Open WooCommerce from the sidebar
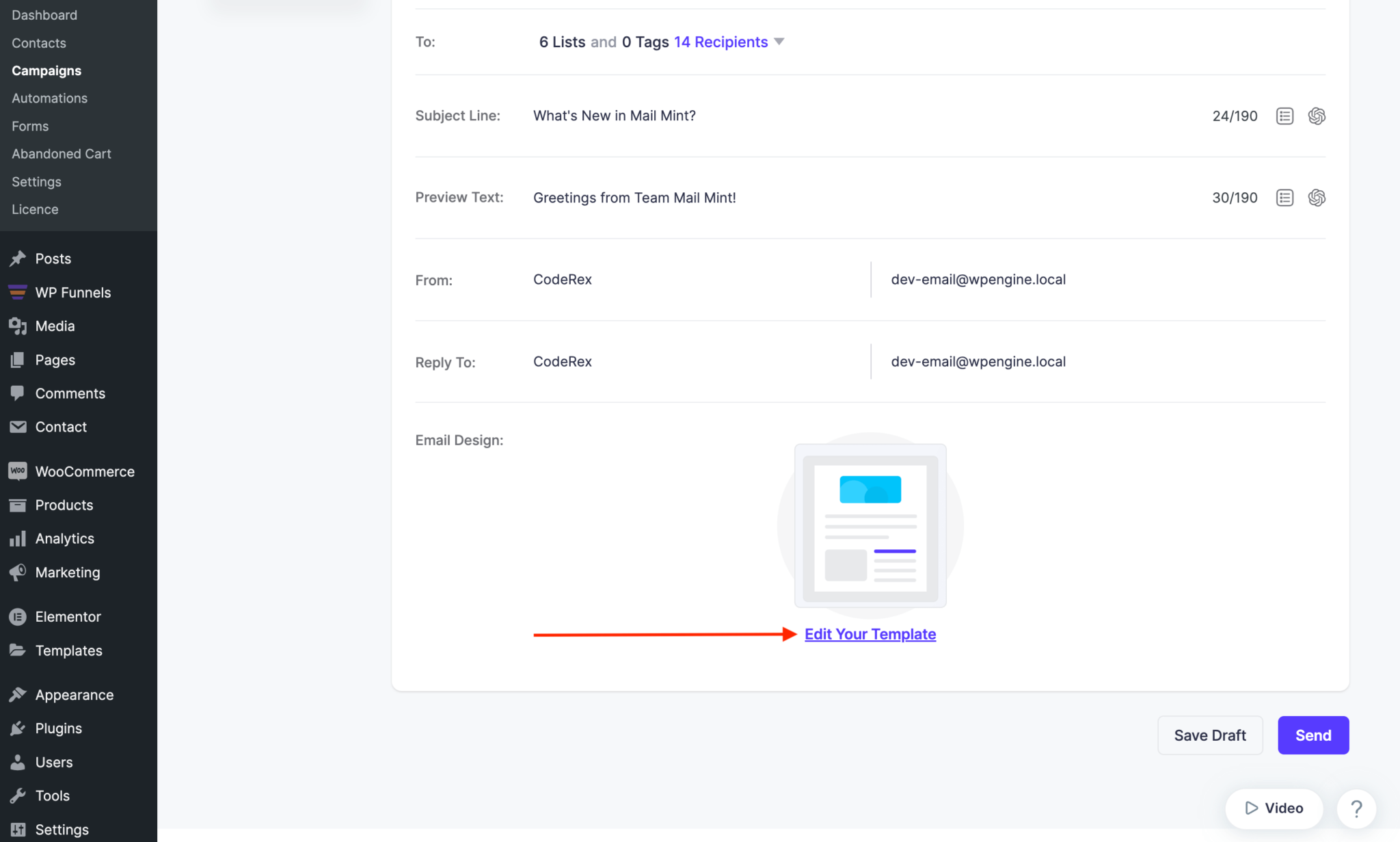The height and width of the screenshot is (842, 1400). 84,471
